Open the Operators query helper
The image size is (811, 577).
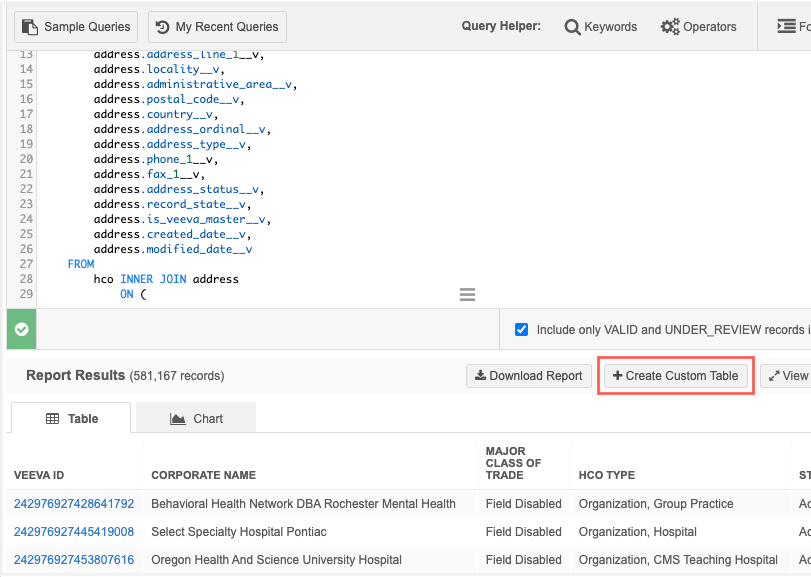coord(698,27)
